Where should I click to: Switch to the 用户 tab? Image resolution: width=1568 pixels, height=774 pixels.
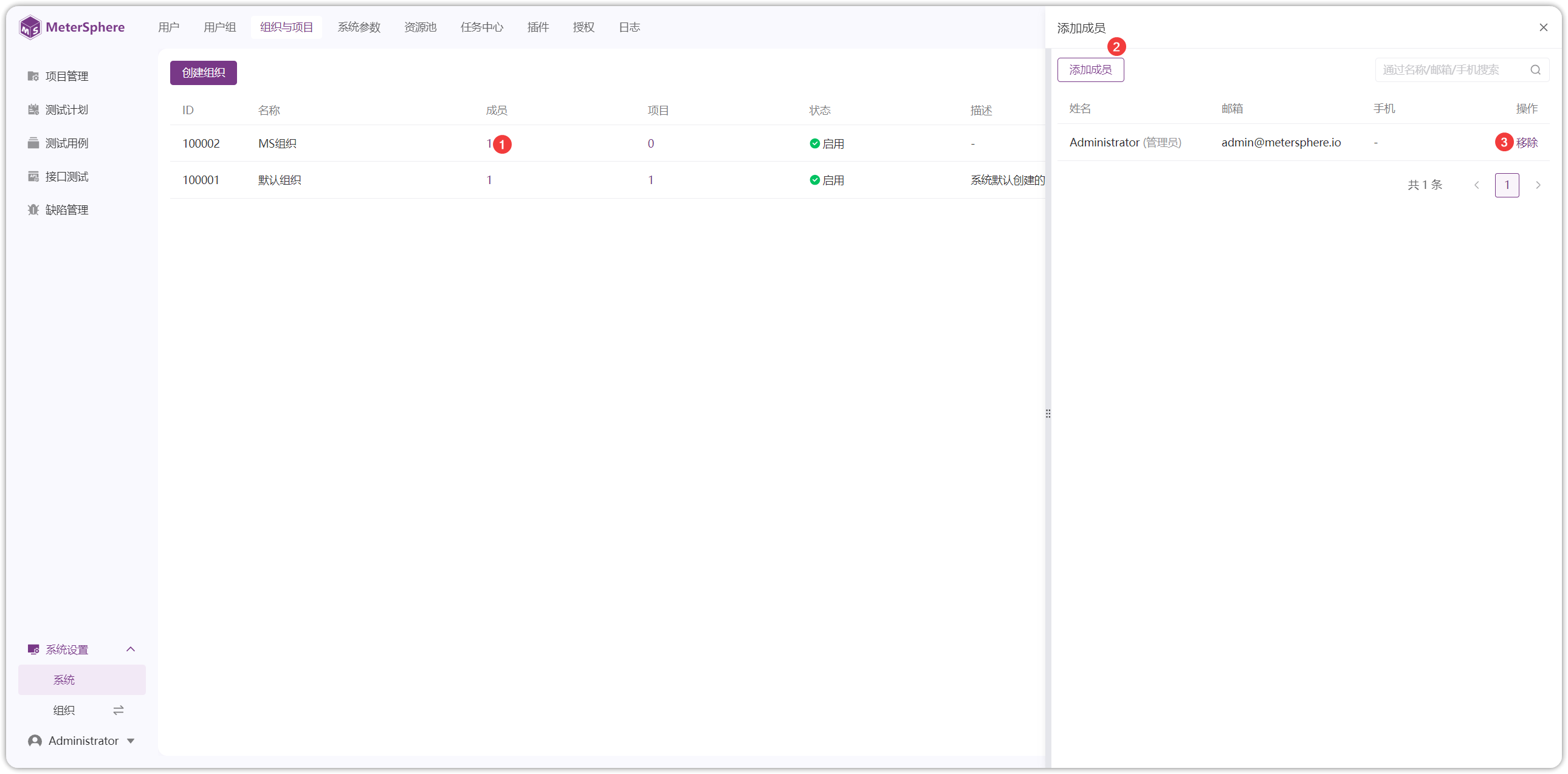168,27
